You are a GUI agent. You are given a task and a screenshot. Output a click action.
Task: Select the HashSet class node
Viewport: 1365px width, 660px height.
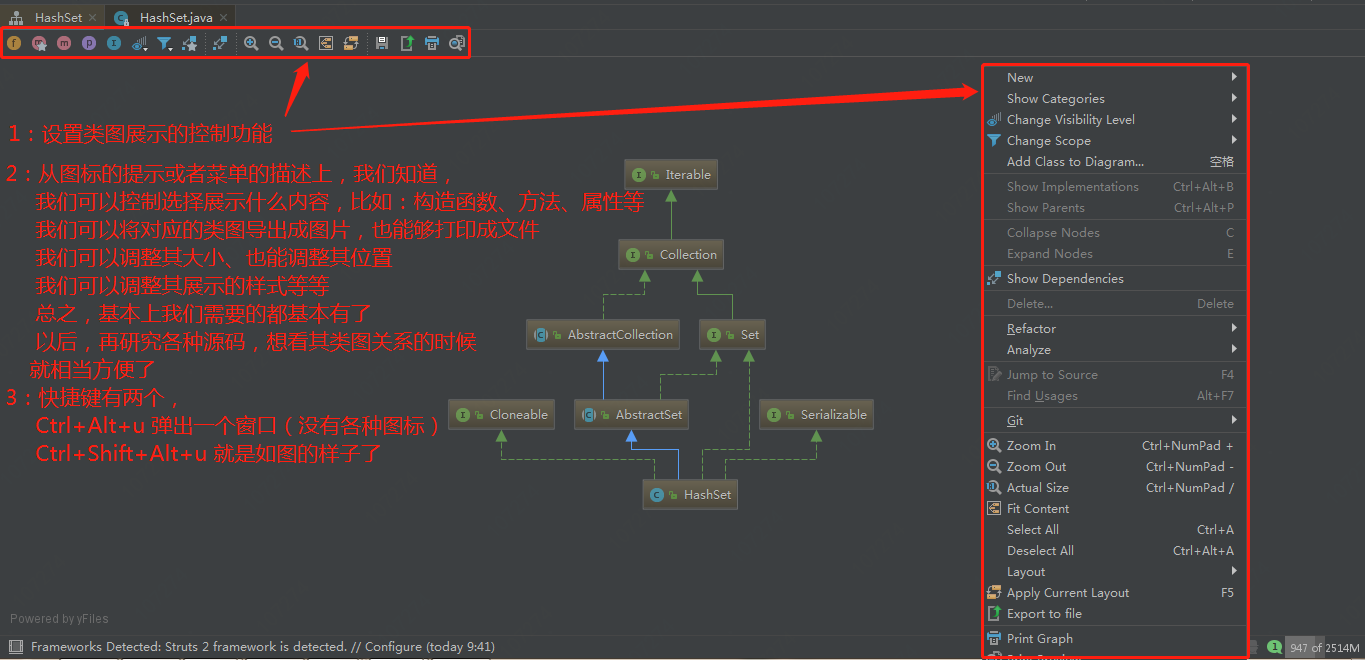tap(690, 495)
